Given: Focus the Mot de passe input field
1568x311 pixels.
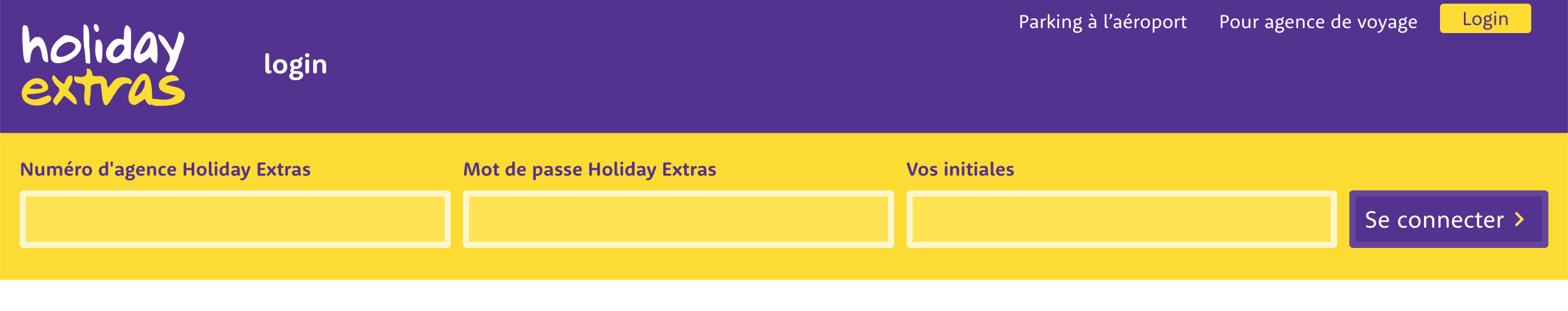Looking at the screenshot, I should (x=678, y=219).
